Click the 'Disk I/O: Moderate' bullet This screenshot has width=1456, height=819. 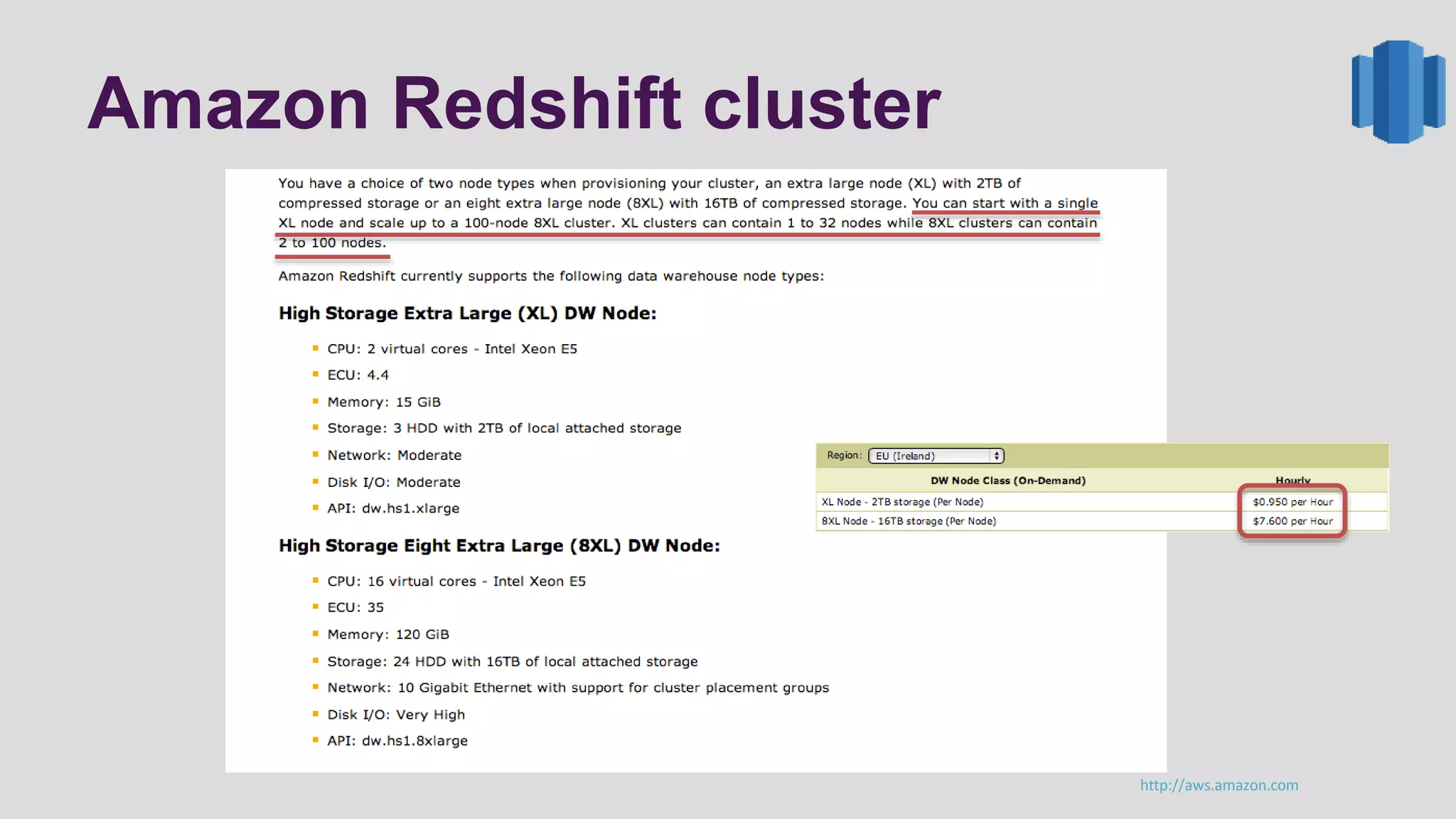[x=394, y=482]
